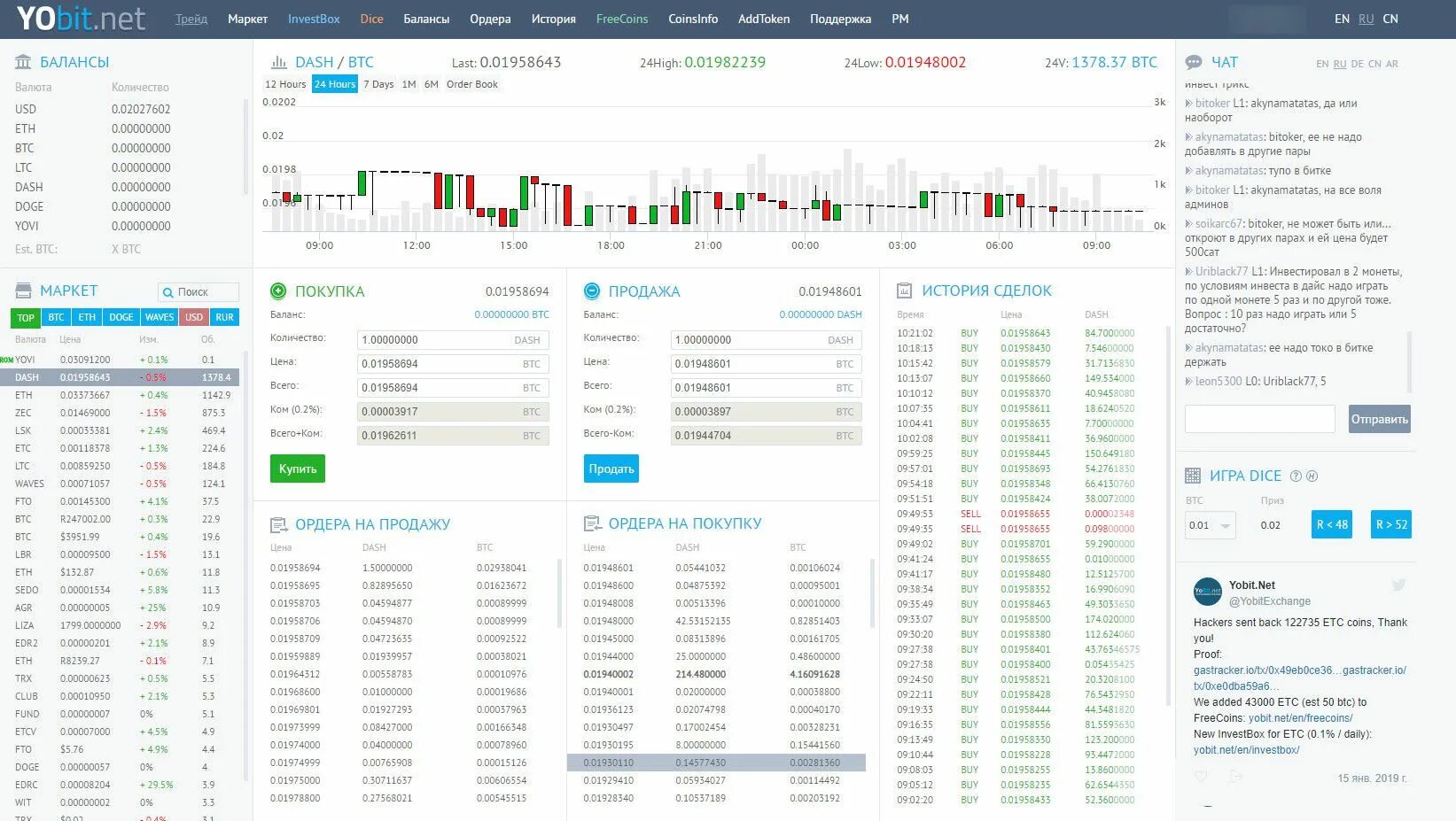Click the Dice game grid icon

(1192, 476)
